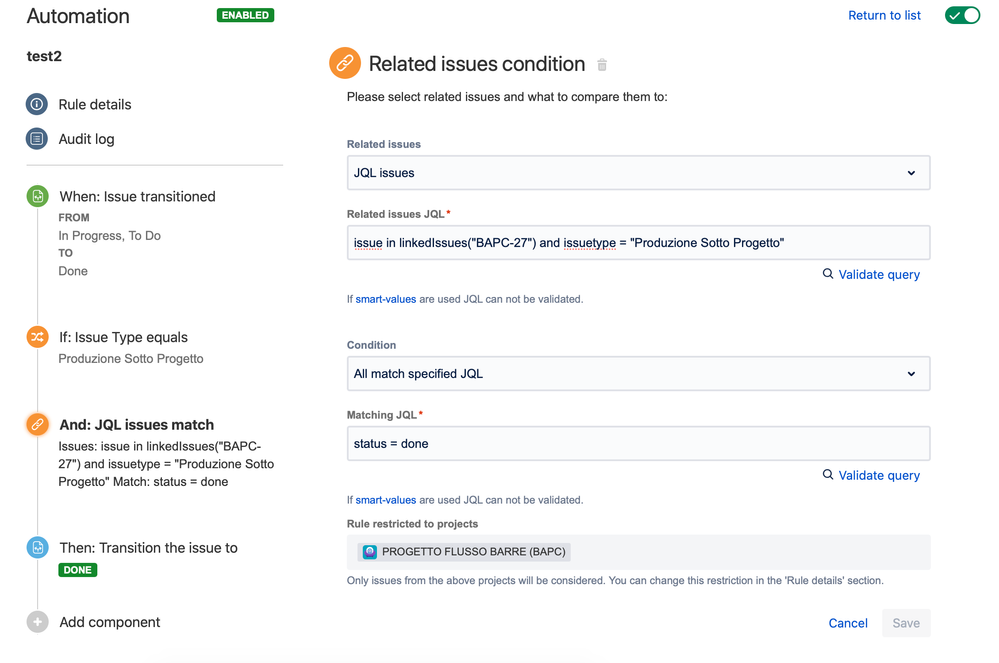Expand the Condition dropdown showing All match specified JQL

coord(638,374)
